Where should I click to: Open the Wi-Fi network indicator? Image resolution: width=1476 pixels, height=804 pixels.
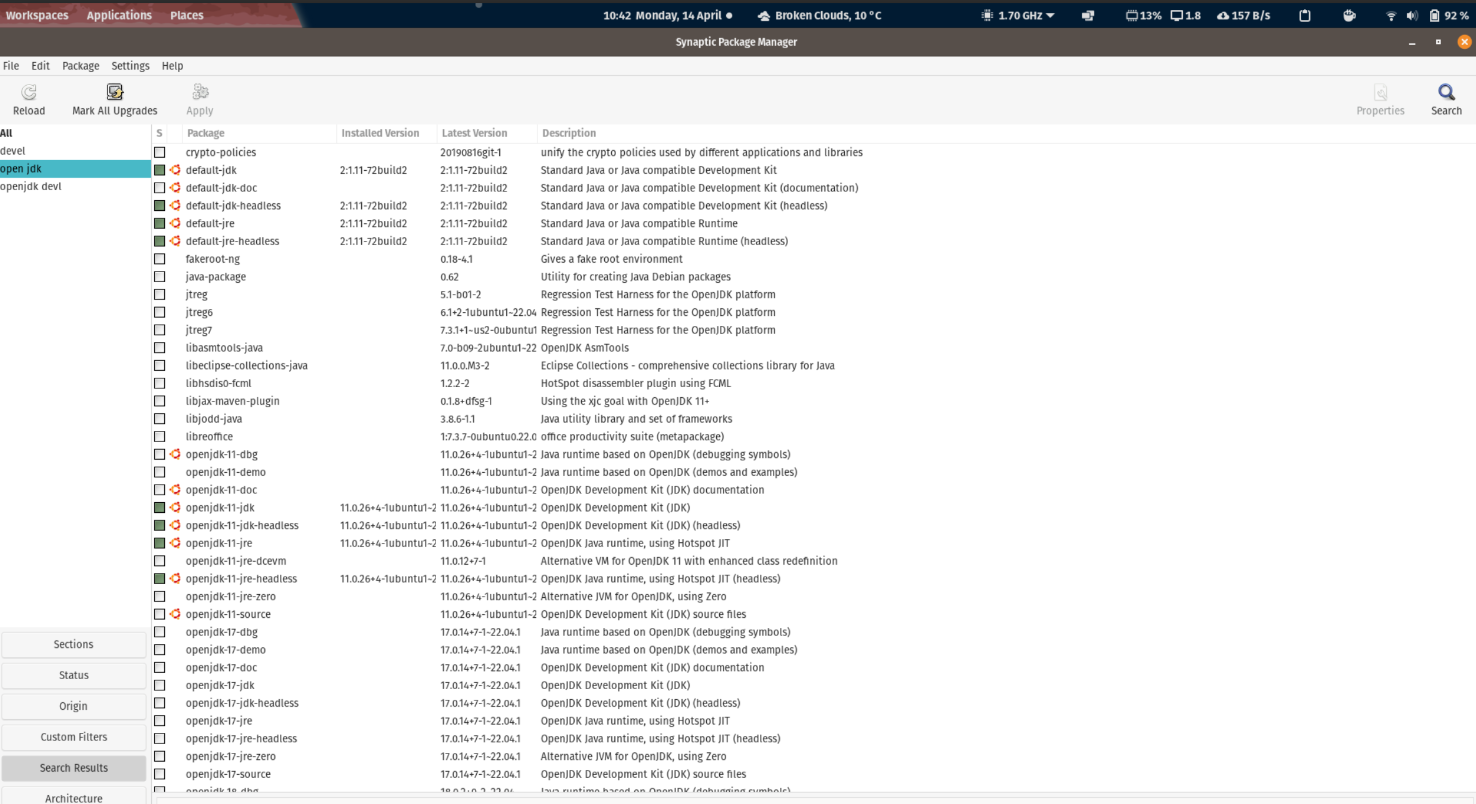click(x=1391, y=16)
